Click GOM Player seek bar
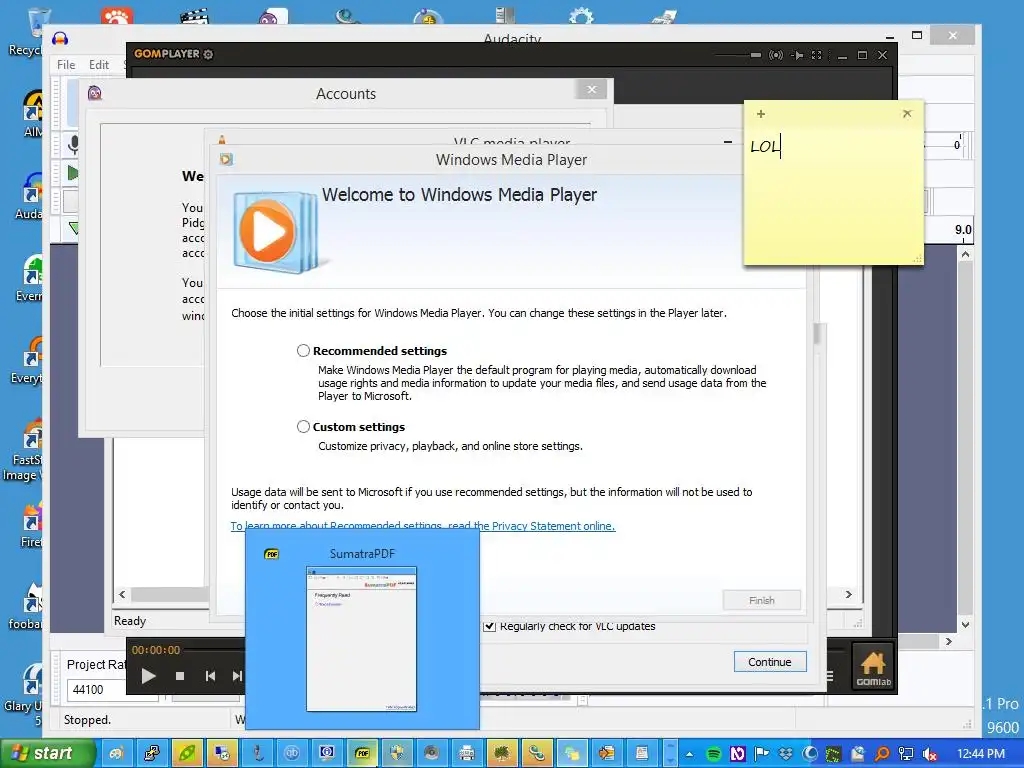The width and height of the screenshot is (1024, 768). [x=214, y=650]
